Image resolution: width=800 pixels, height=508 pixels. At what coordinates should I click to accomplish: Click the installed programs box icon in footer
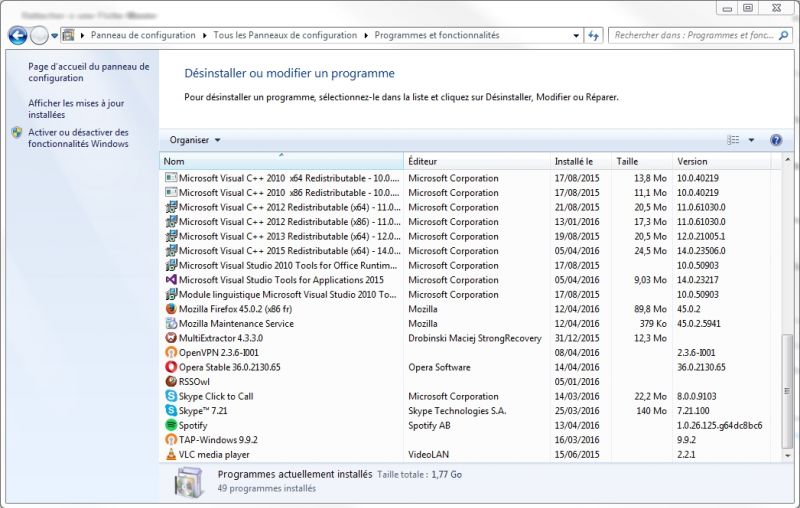click(189, 482)
